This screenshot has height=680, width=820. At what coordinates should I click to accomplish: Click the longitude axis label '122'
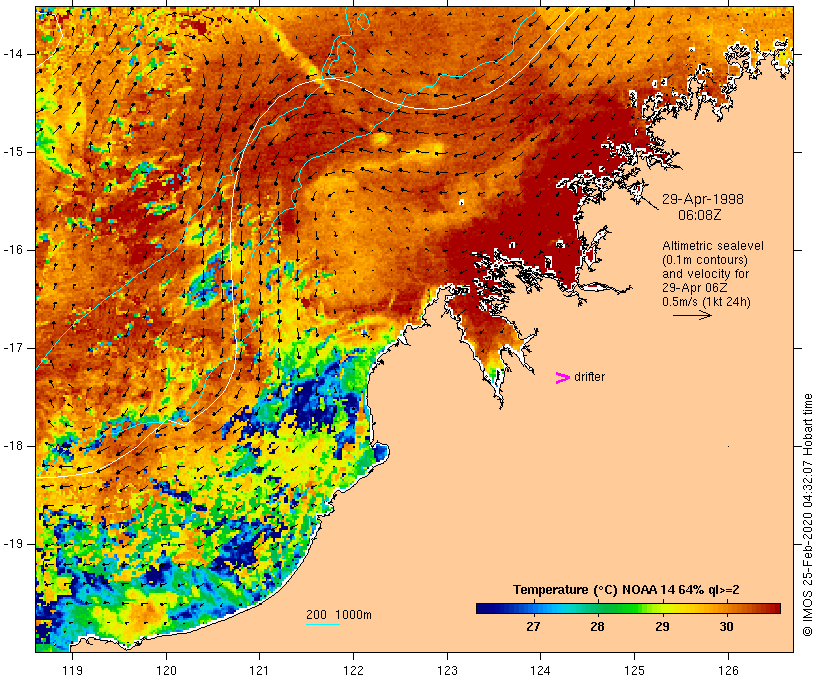[x=354, y=670]
